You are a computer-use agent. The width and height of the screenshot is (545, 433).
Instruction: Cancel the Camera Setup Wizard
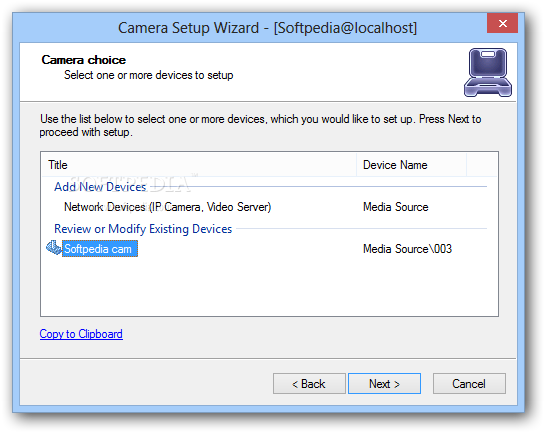469,384
